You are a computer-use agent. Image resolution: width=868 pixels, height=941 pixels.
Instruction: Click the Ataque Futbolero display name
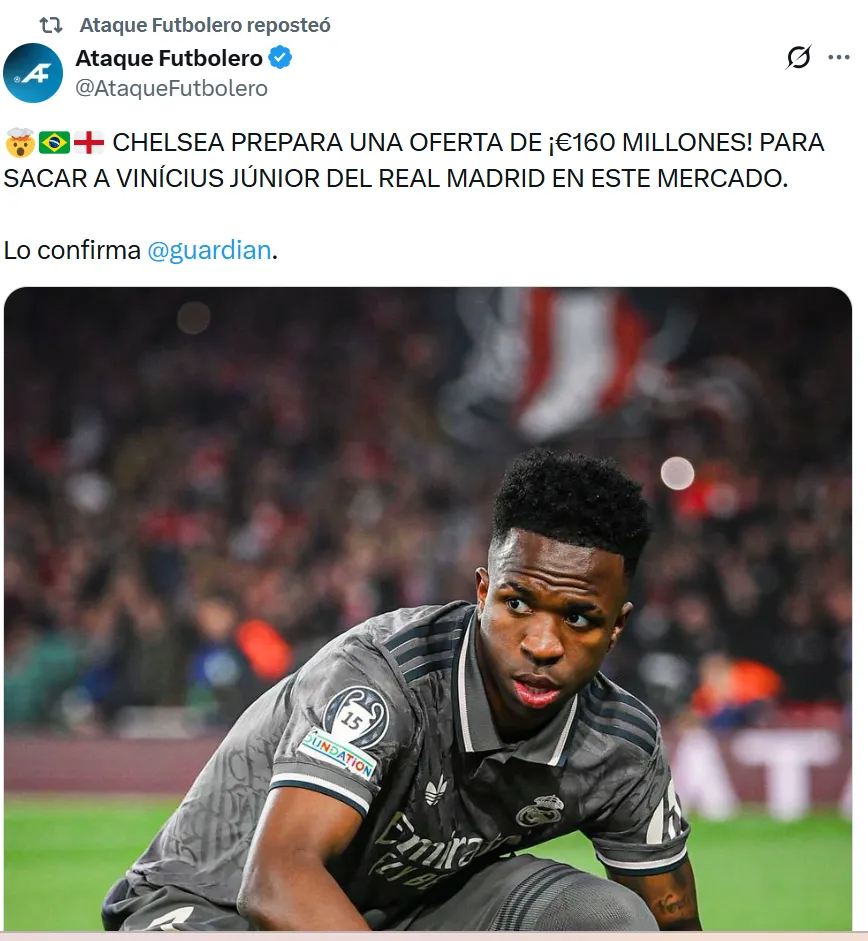point(169,58)
